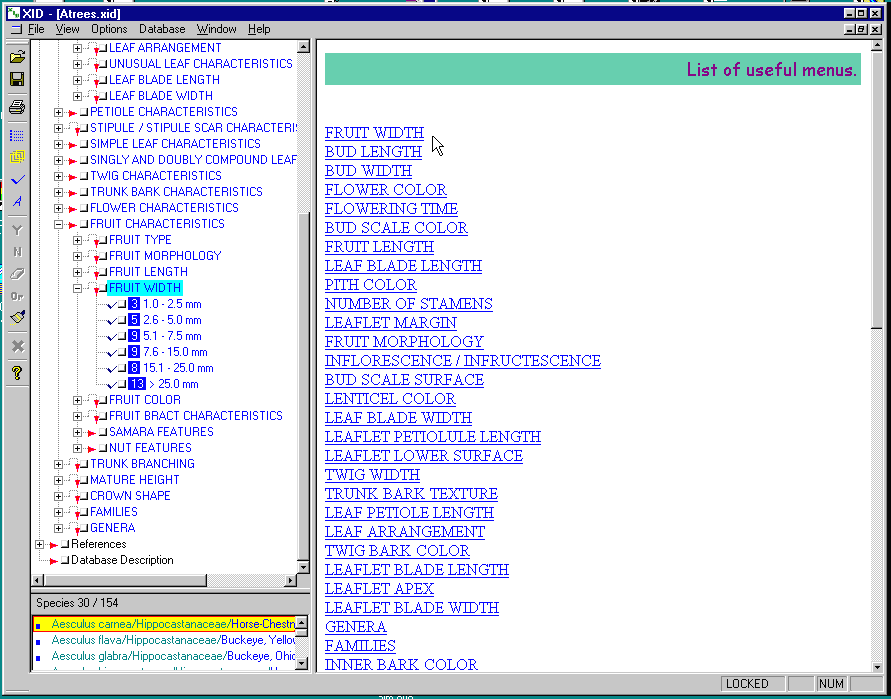Click the floppy disk save icon

[17, 79]
